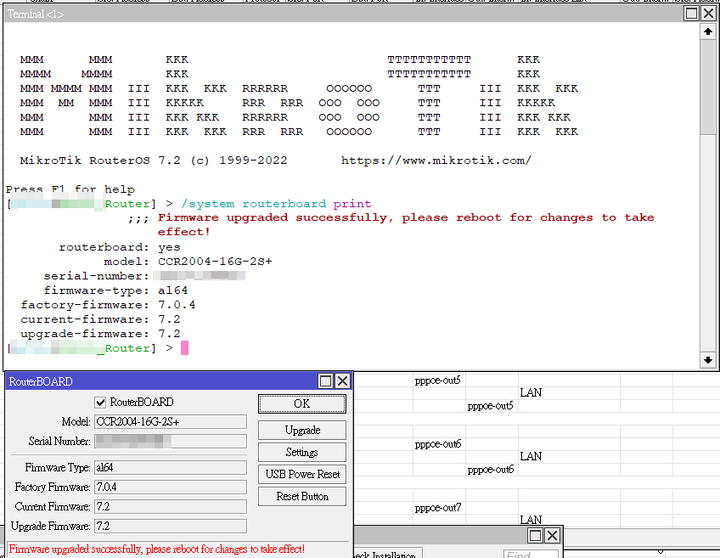Select the pppoe-out6 entry in upper row
Viewport: 720px width, 558px height.
pos(438,444)
